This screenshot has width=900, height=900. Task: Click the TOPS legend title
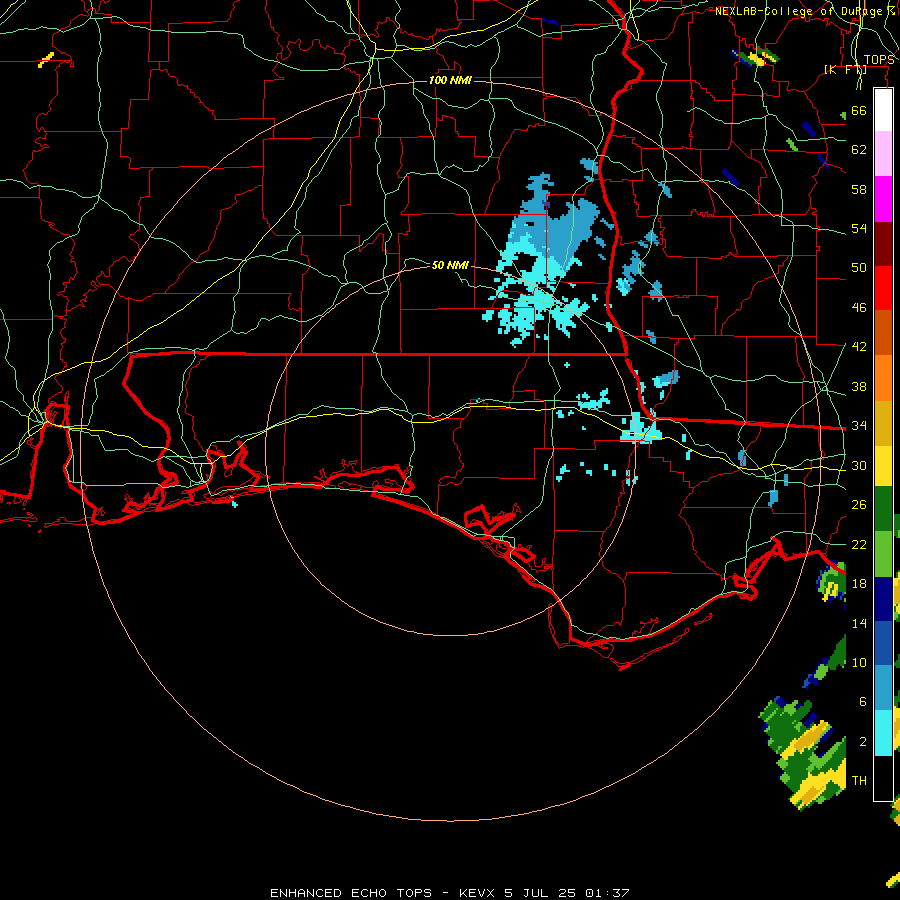coord(879,60)
